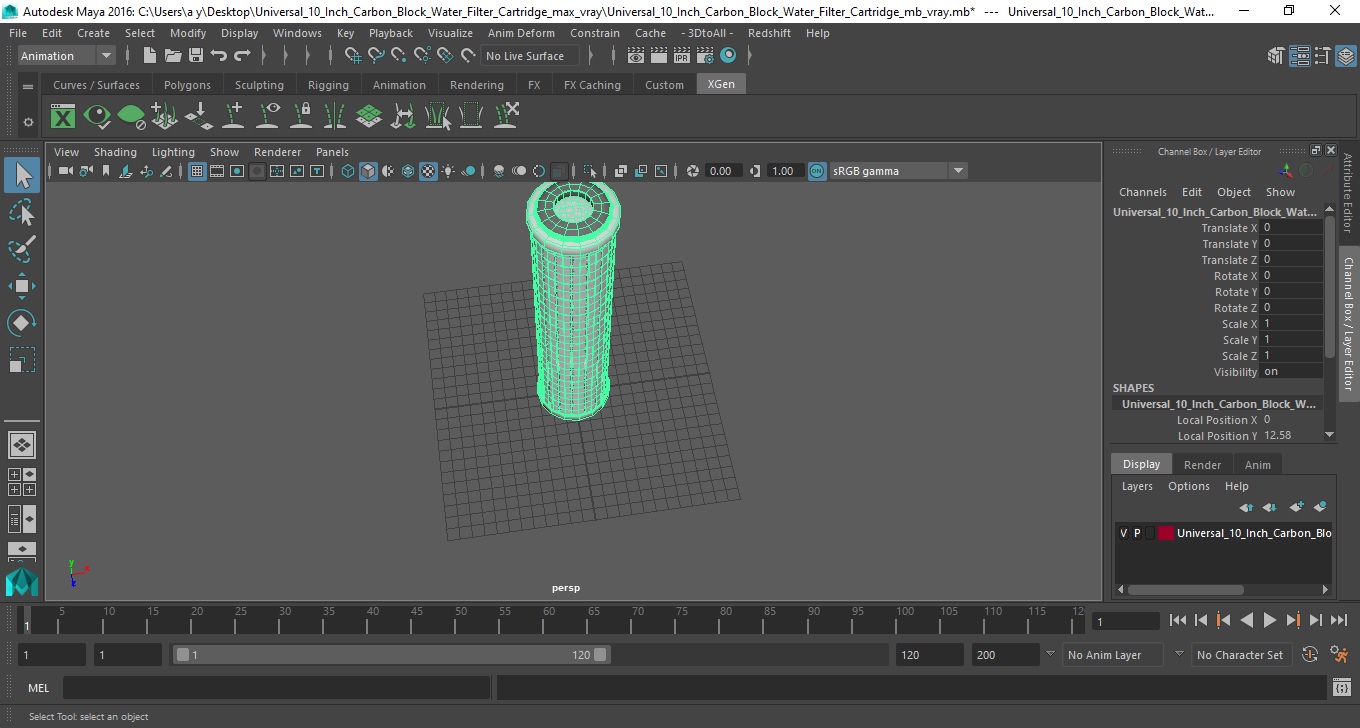The image size is (1360, 728).
Task: Open Render Settings clapperboard gear icon
Action: [x=705, y=56]
